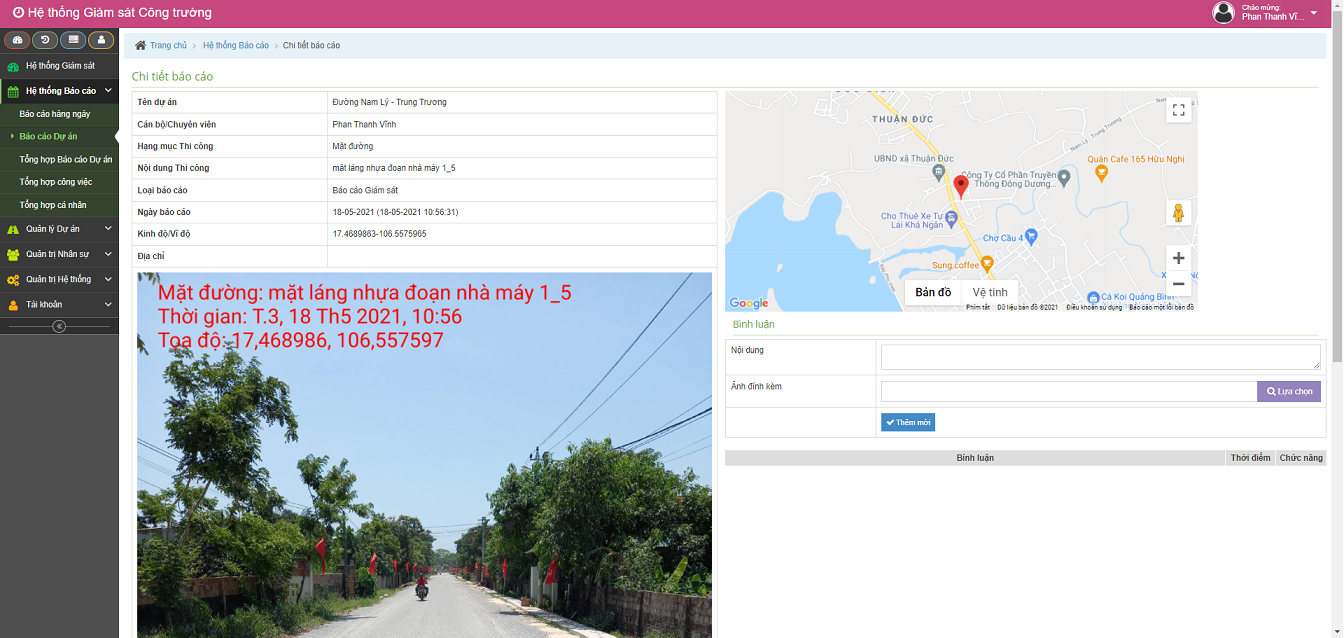The height and width of the screenshot is (638, 1344).
Task: Click the Street View pegman icon
Action: 1178,213
